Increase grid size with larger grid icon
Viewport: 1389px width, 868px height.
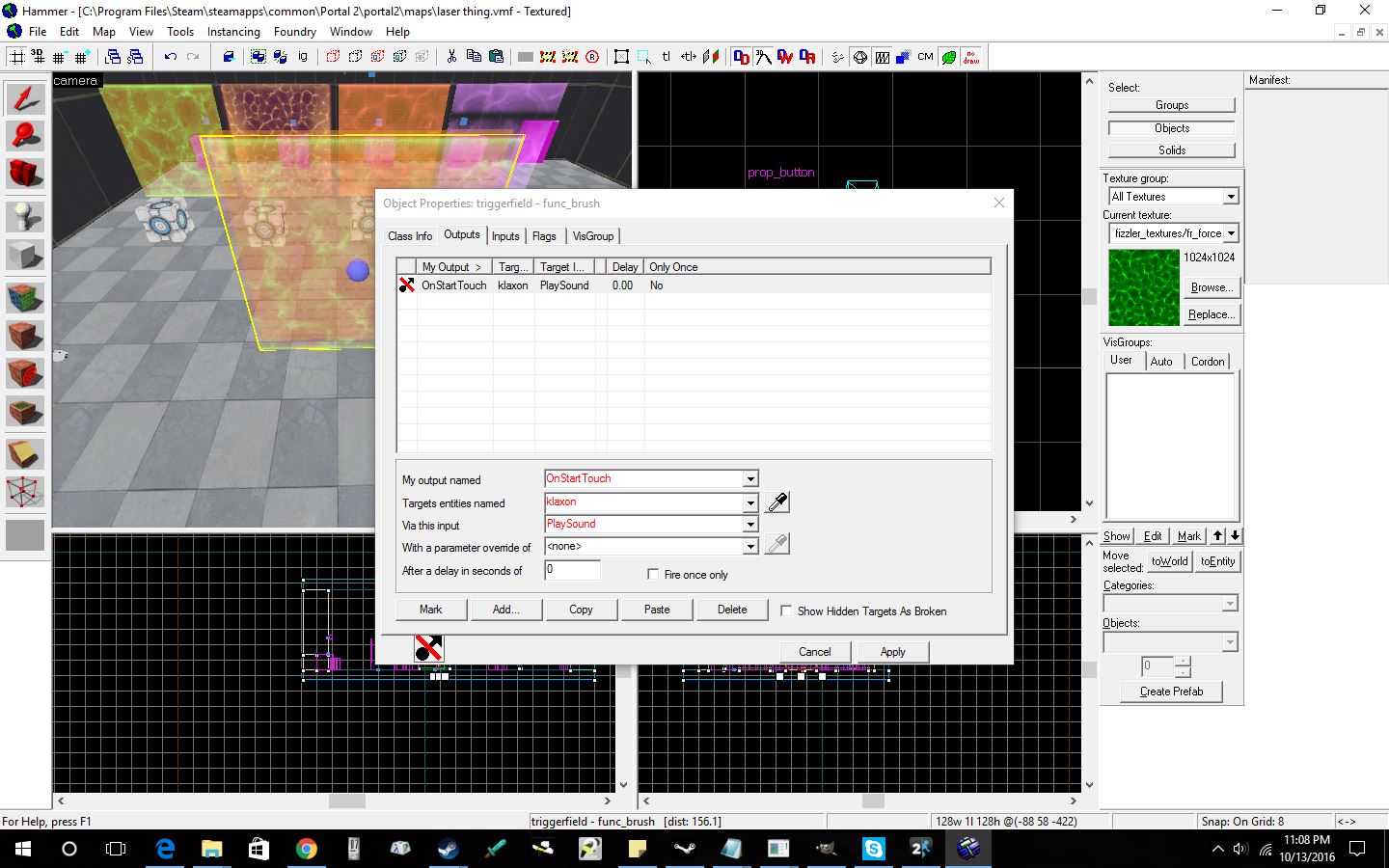(x=83, y=57)
